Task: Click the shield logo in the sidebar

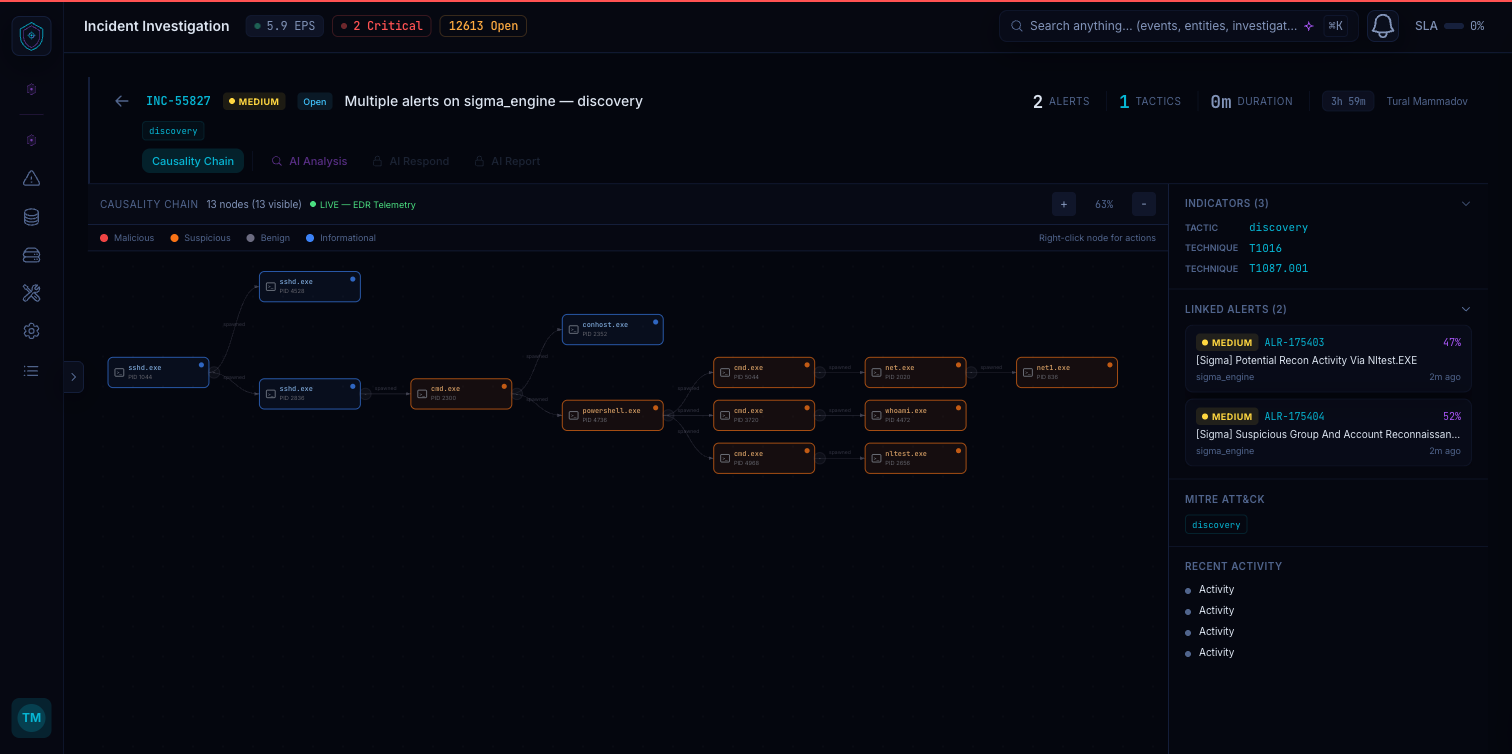Action: click(32, 36)
